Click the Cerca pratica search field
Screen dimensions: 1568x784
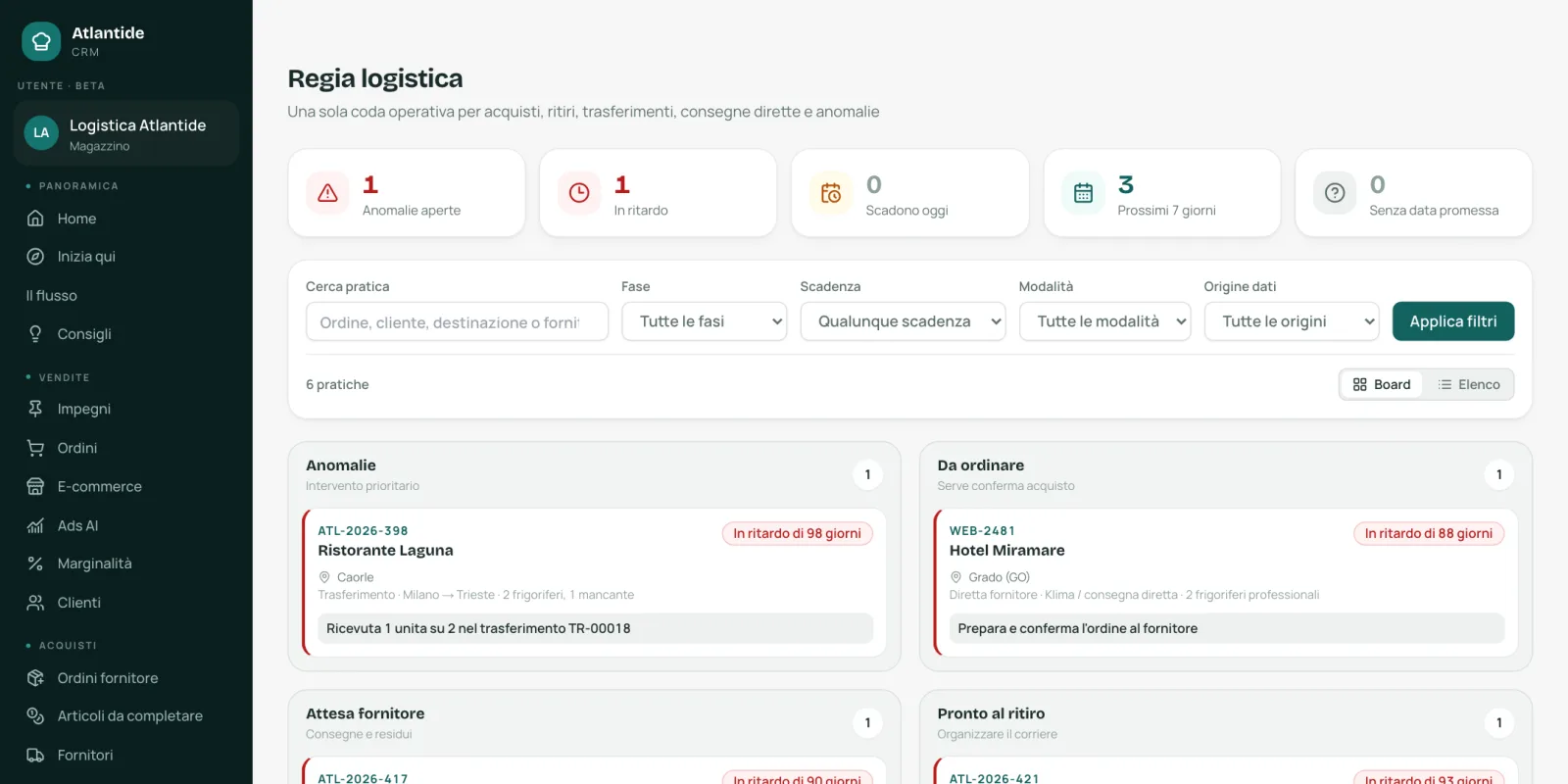pyautogui.click(x=457, y=321)
